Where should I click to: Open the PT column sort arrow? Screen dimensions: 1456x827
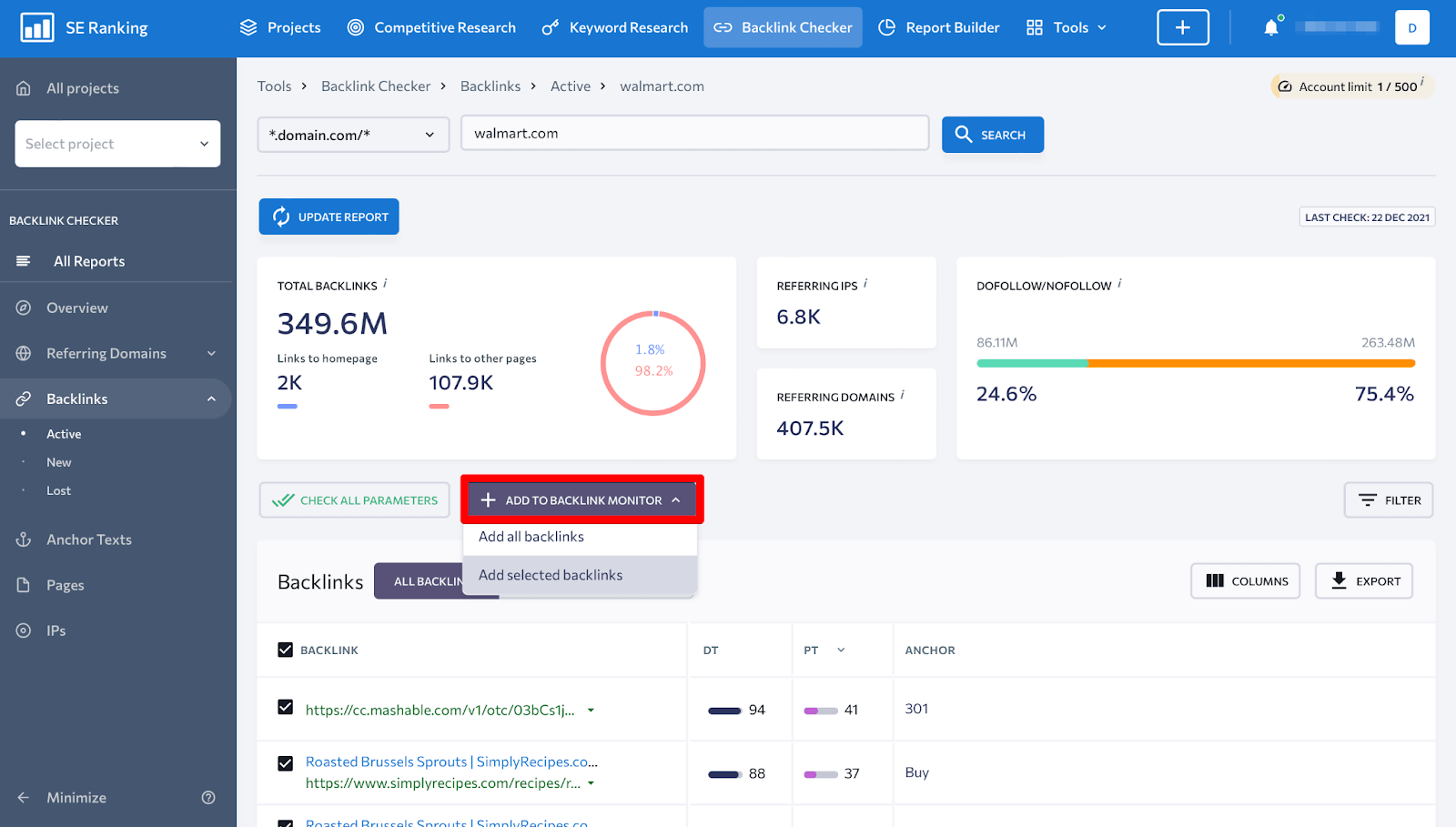tap(841, 650)
